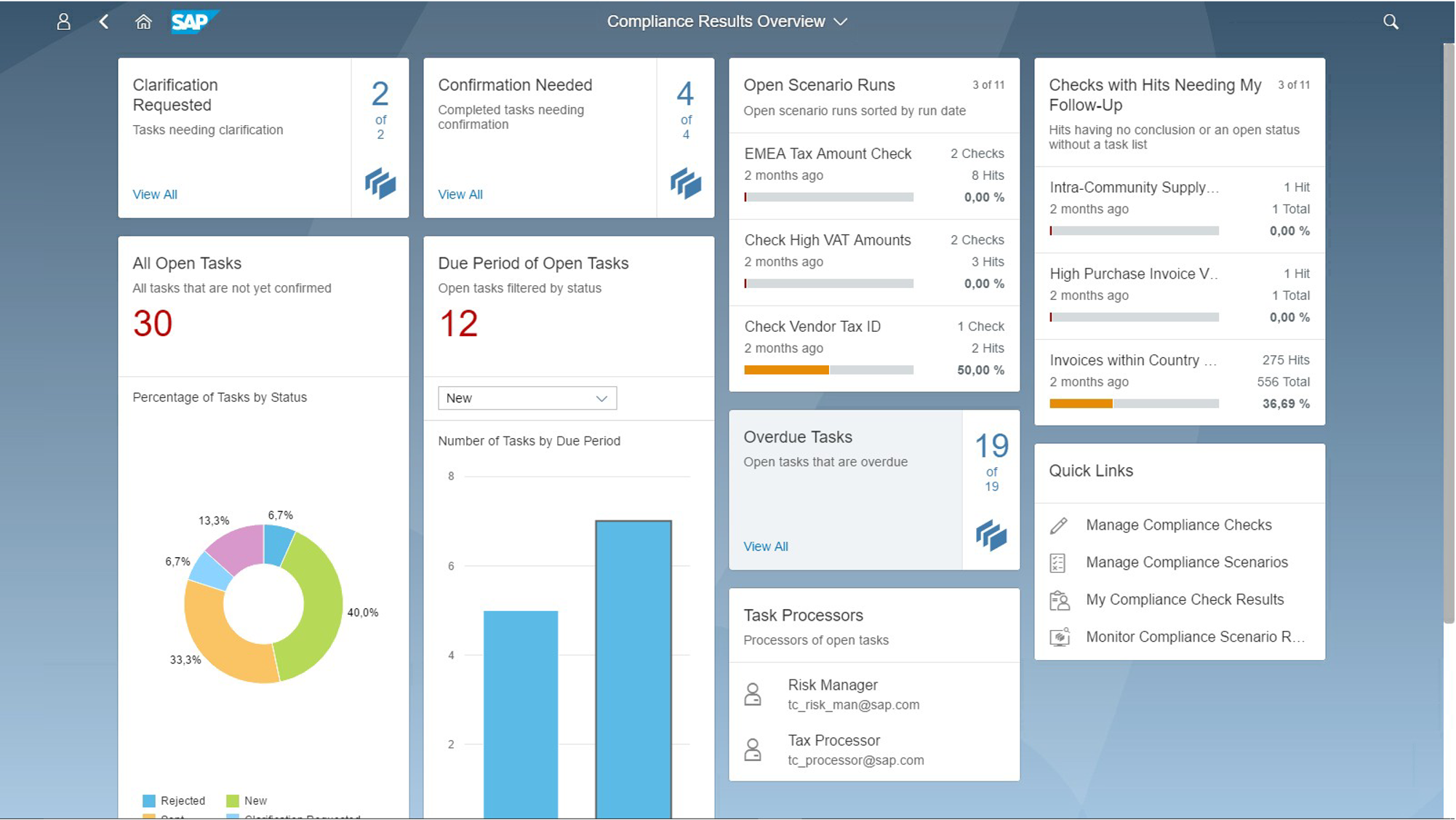Open High Purchase Invoice V.. entry
This screenshot has height=820, width=1456.
1180,296
